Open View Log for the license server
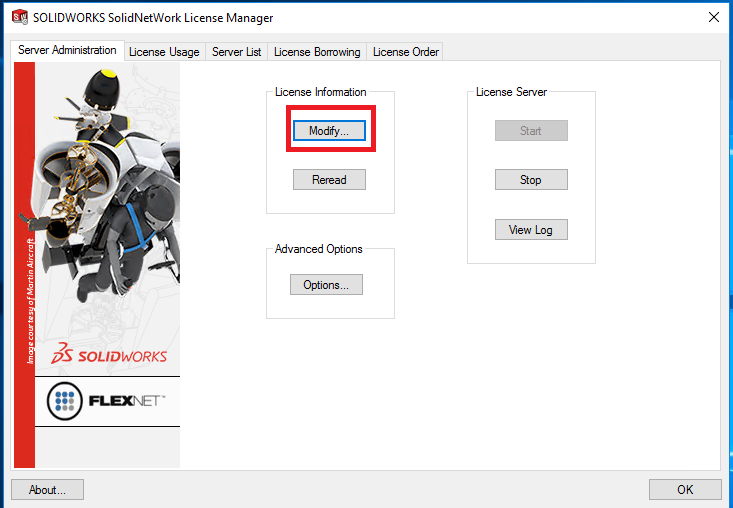This screenshot has width=733, height=508. pyautogui.click(x=531, y=229)
